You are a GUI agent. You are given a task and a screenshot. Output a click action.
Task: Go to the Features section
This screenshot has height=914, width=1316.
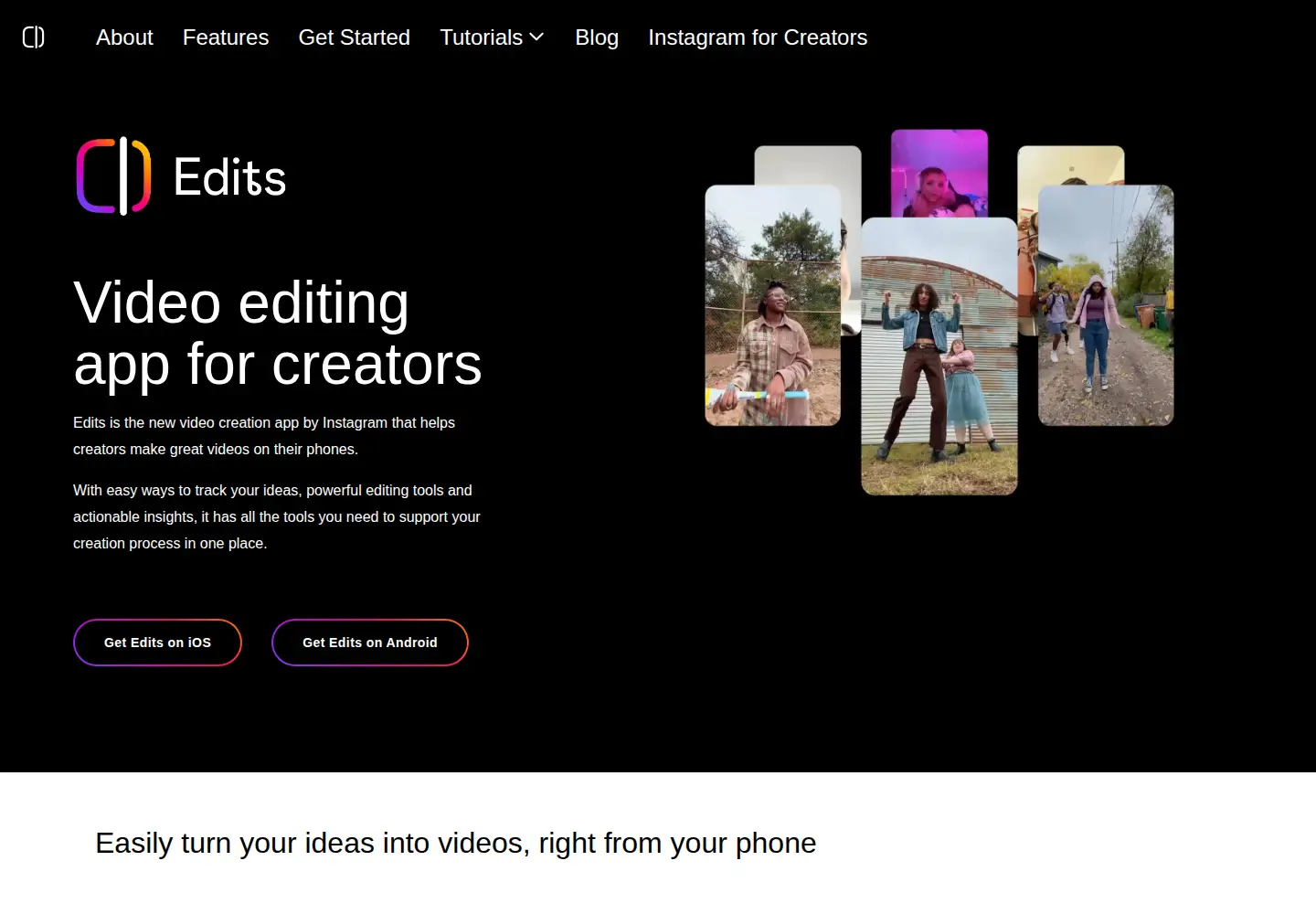[226, 37]
